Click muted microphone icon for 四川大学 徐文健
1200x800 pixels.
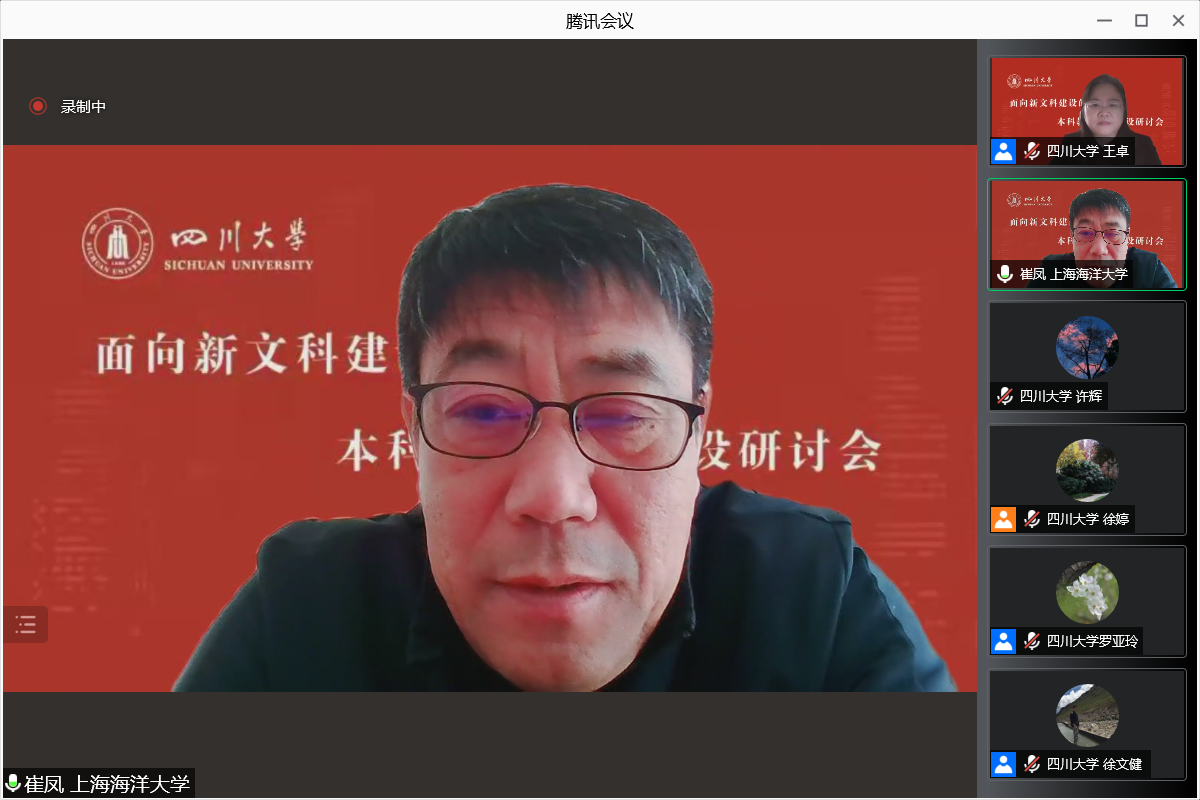pyautogui.click(x=1032, y=764)
